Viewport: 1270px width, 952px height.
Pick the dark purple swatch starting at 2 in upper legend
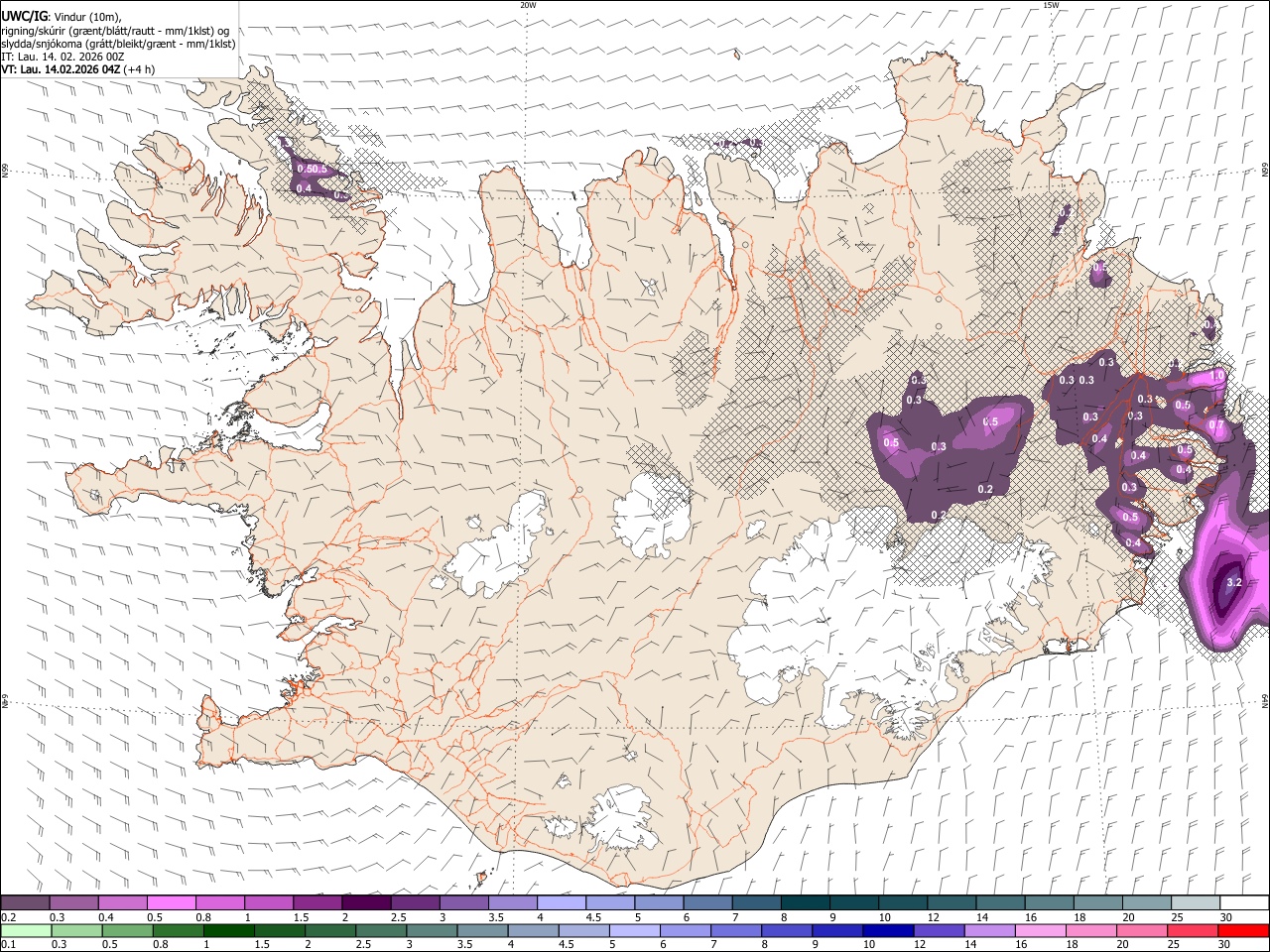366,902
